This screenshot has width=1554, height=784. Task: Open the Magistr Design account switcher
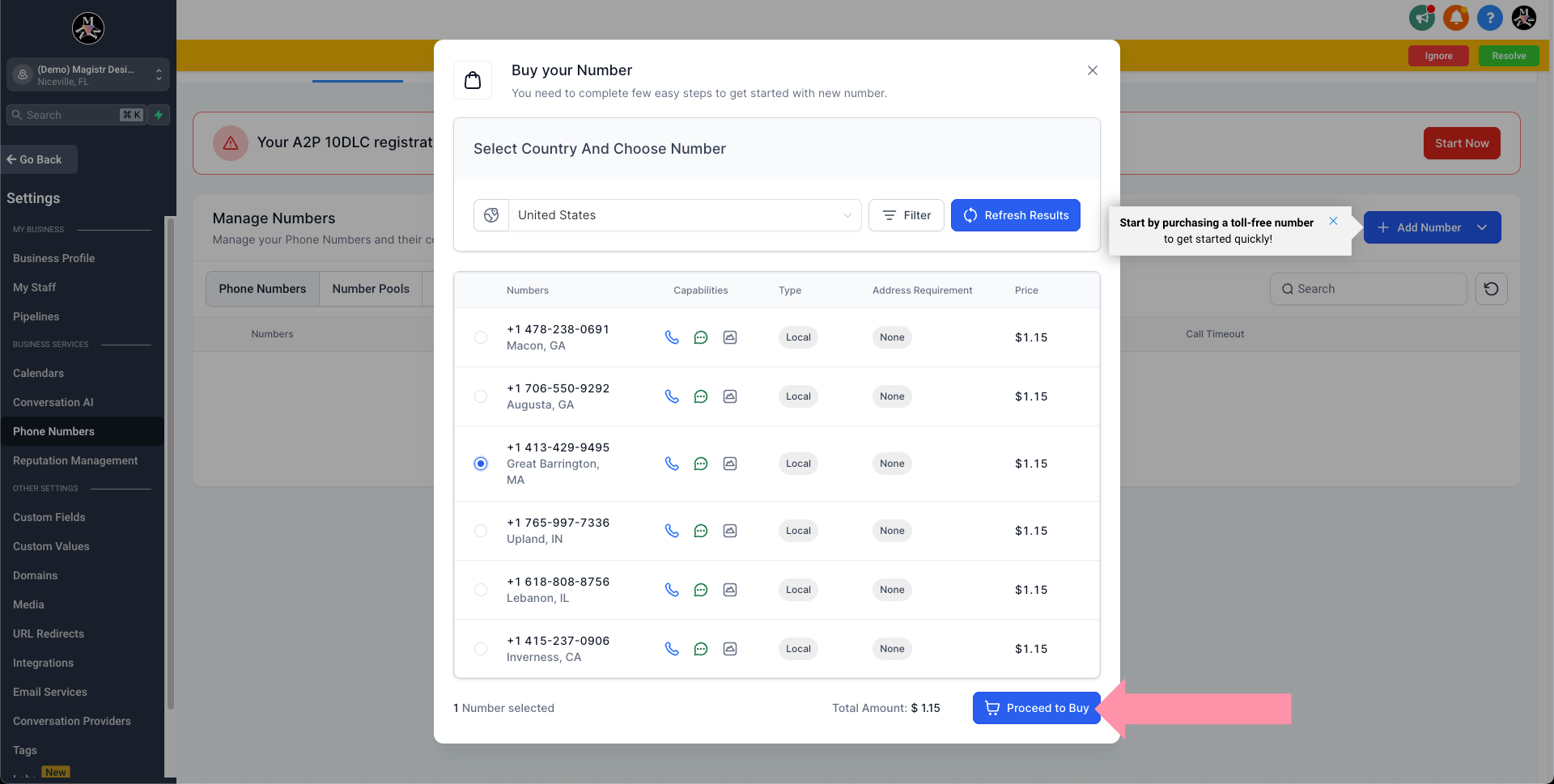point(88,74)
